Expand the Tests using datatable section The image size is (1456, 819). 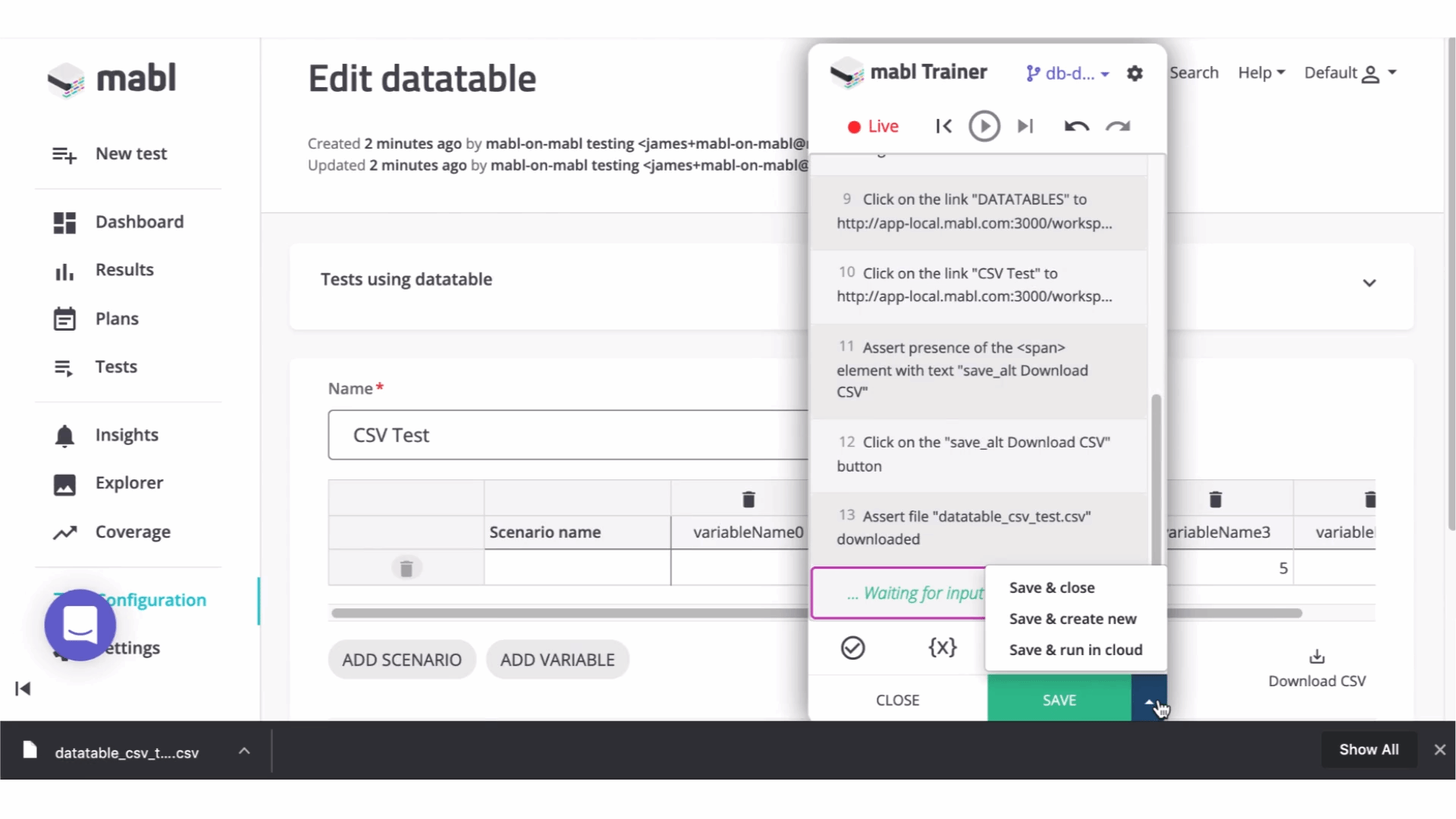point(1369,283)
